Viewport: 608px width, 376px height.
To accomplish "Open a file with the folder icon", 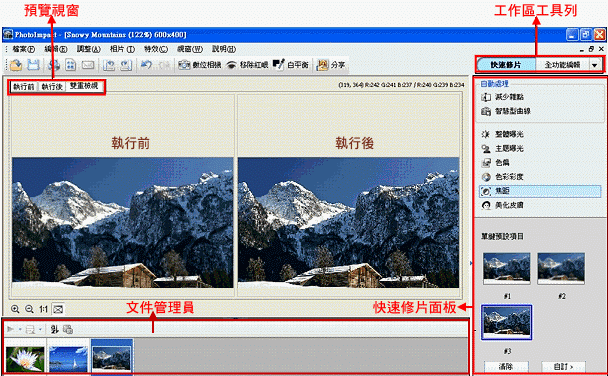I will [x=16, y=65].
